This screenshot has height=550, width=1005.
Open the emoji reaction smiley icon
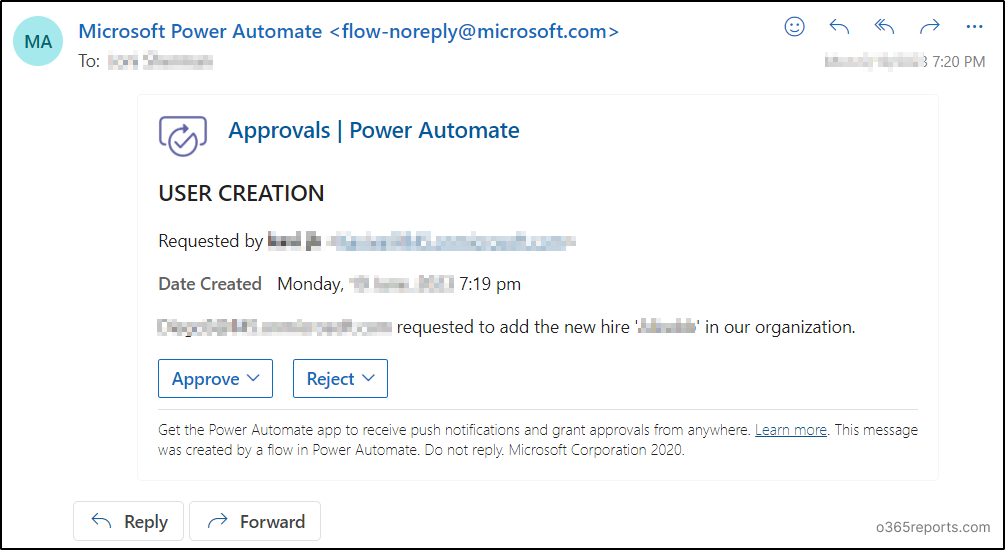pos(794,27)
